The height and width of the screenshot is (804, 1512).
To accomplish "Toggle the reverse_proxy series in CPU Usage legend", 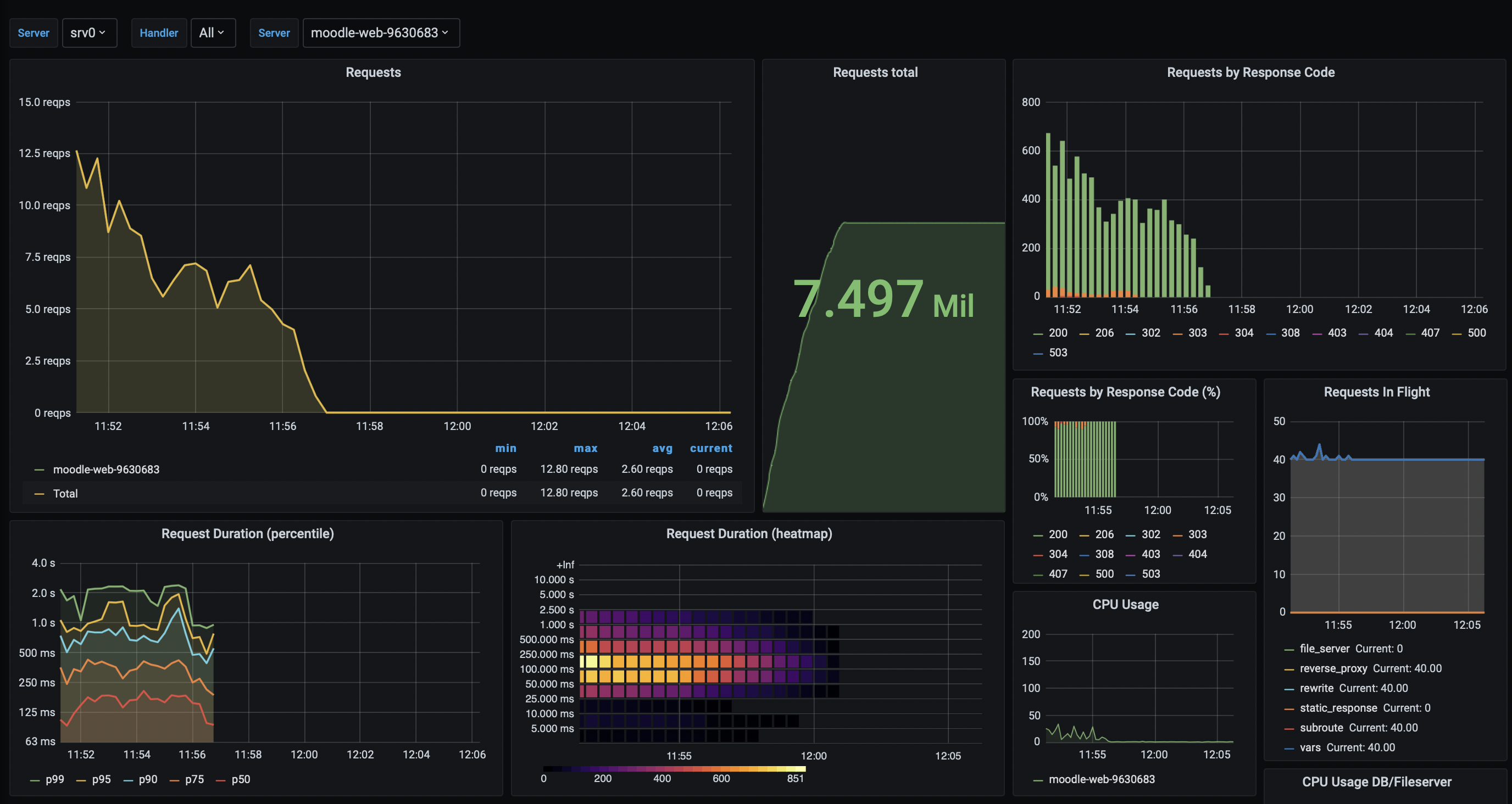I will tap(1333, 668).
